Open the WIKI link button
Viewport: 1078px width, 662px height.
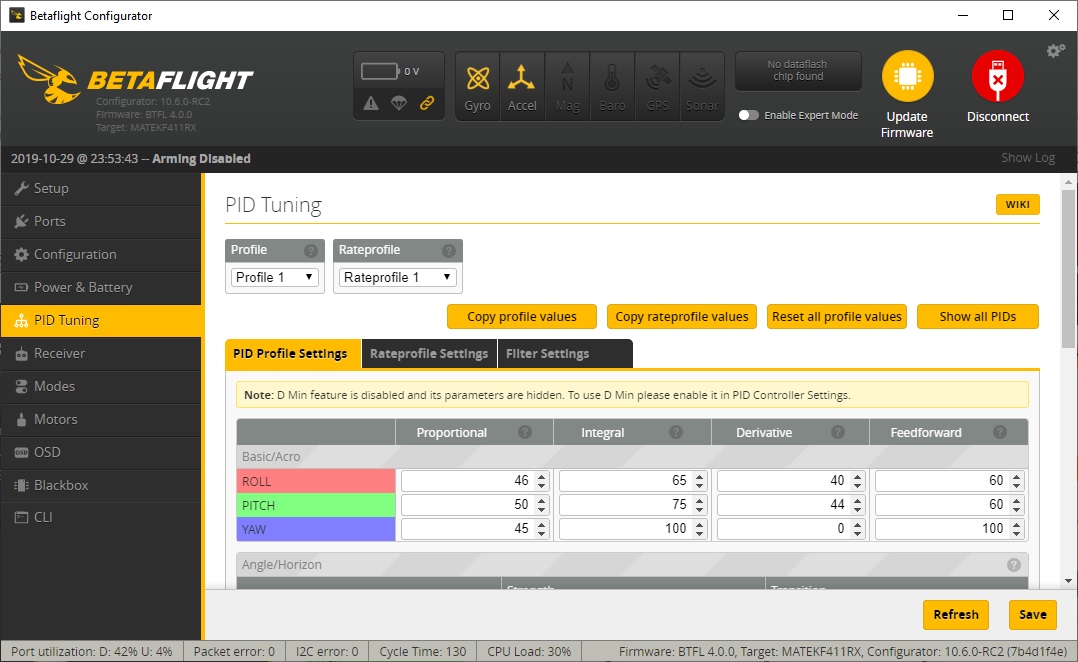1018,204
